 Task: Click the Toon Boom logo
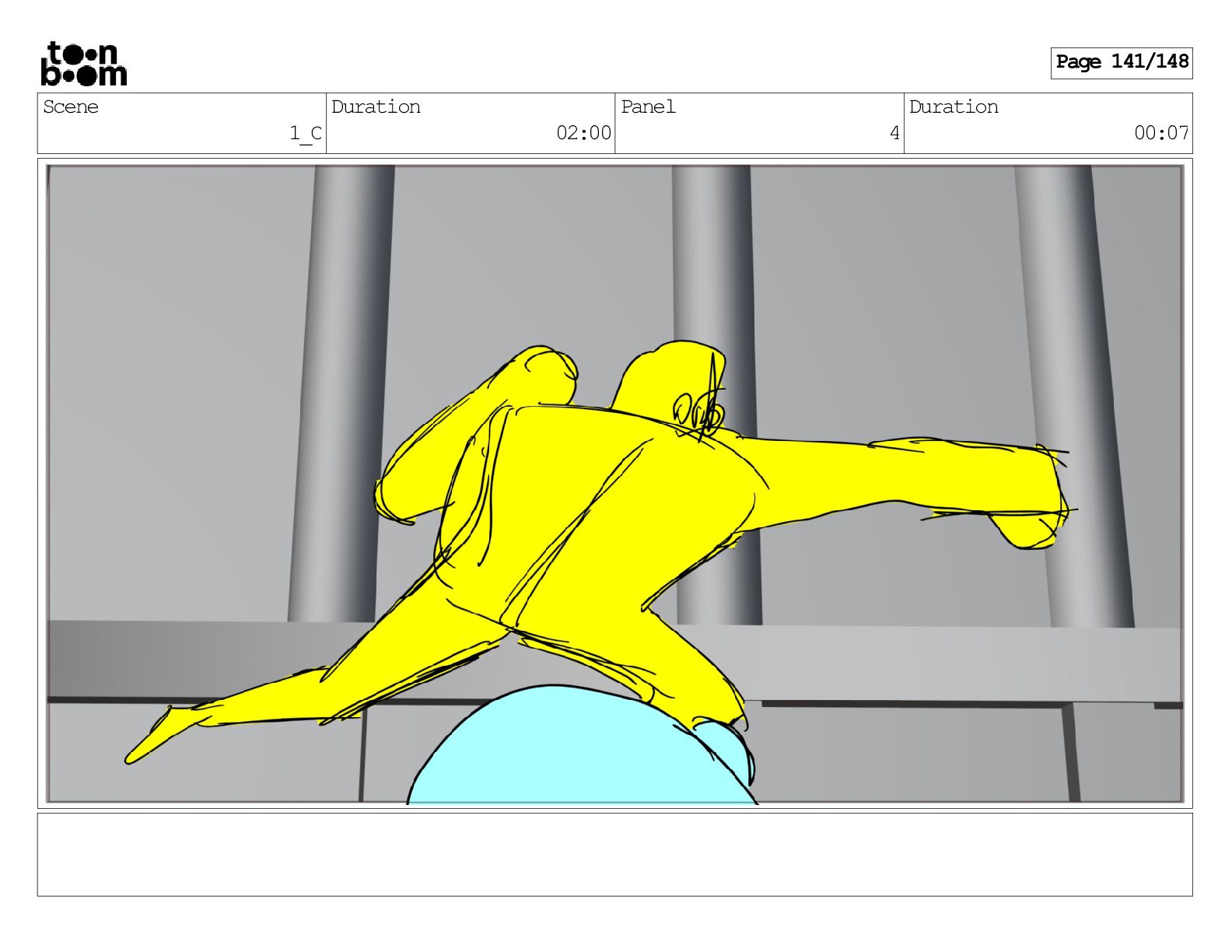click(x=83, y=64)
